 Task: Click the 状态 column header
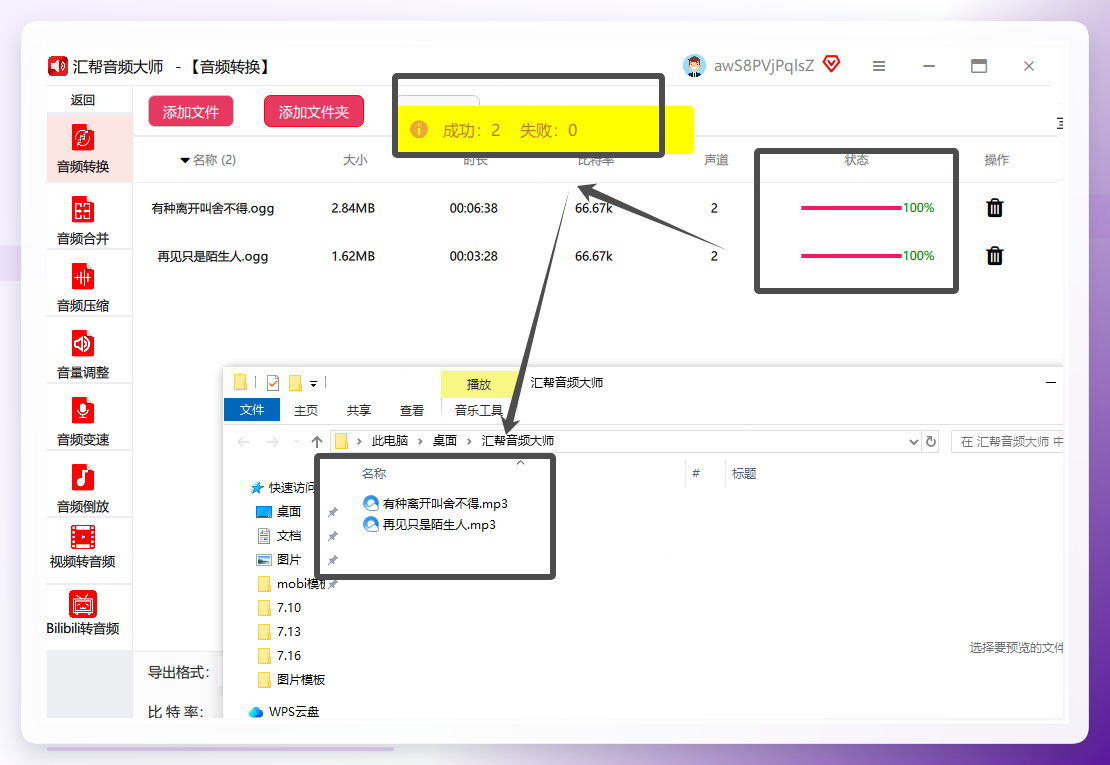point(856,160)
